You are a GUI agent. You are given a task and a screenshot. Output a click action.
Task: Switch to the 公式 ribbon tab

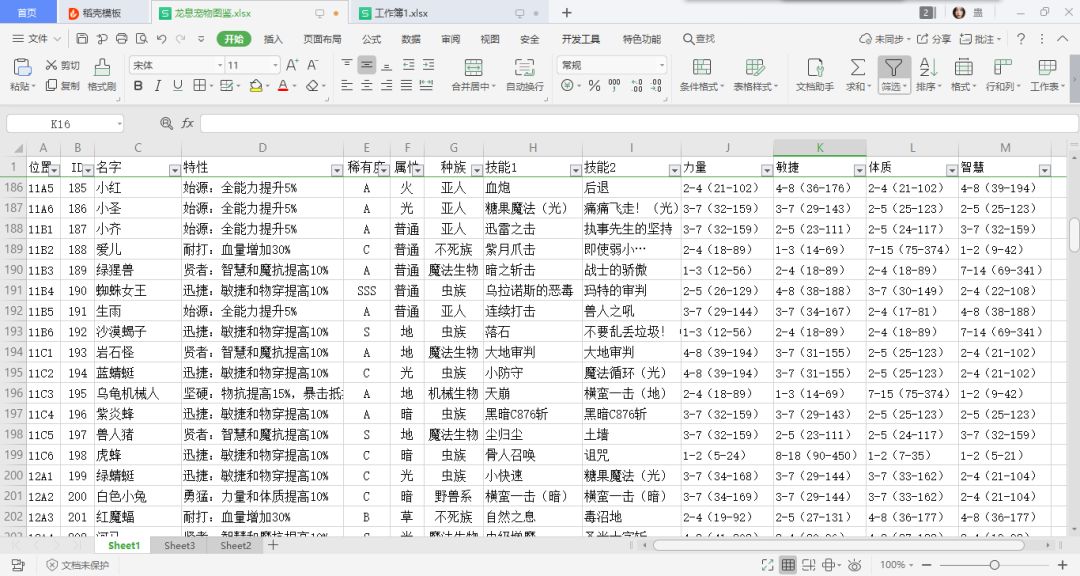click(x=371, y=39)
